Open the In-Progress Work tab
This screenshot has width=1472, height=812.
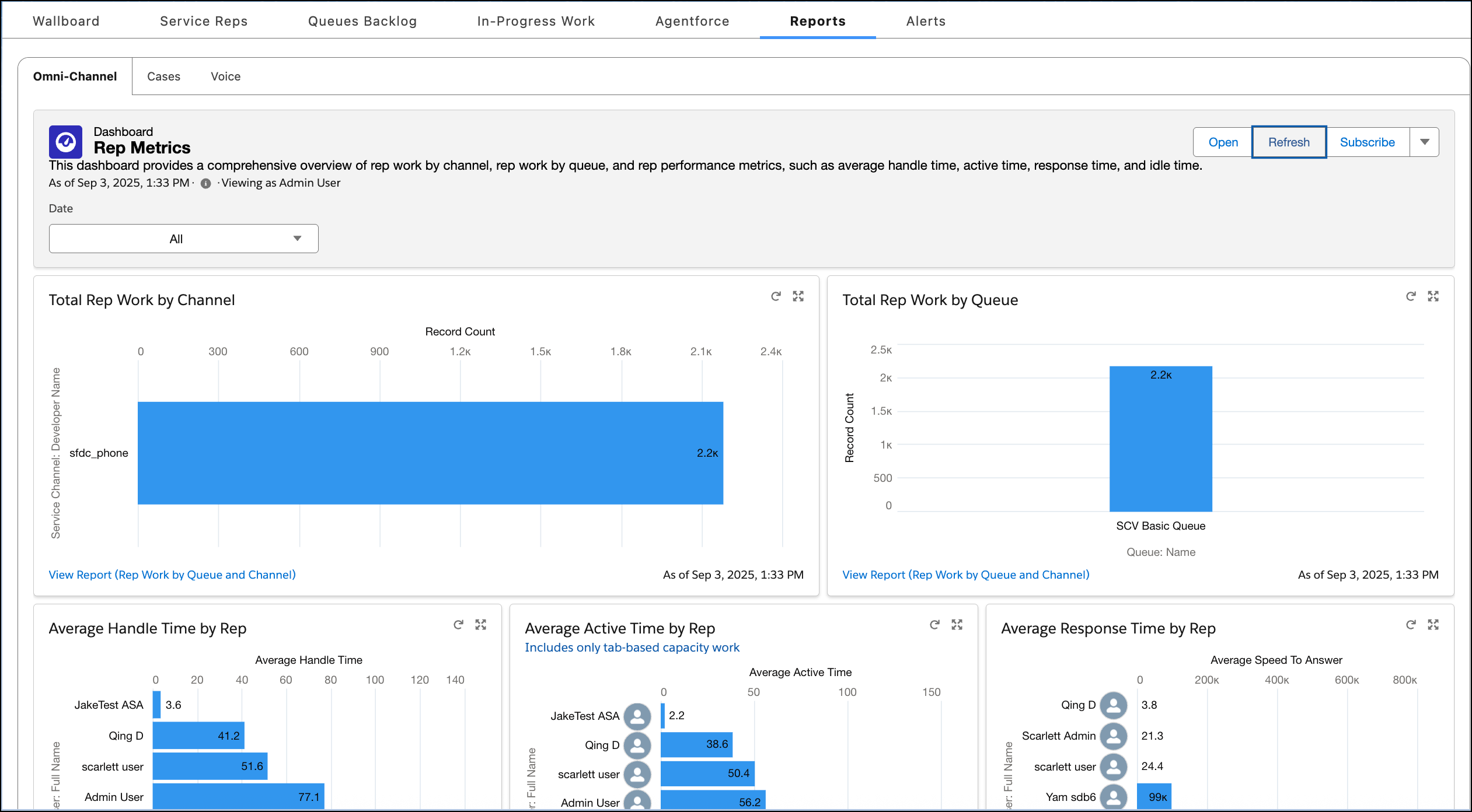536,21
